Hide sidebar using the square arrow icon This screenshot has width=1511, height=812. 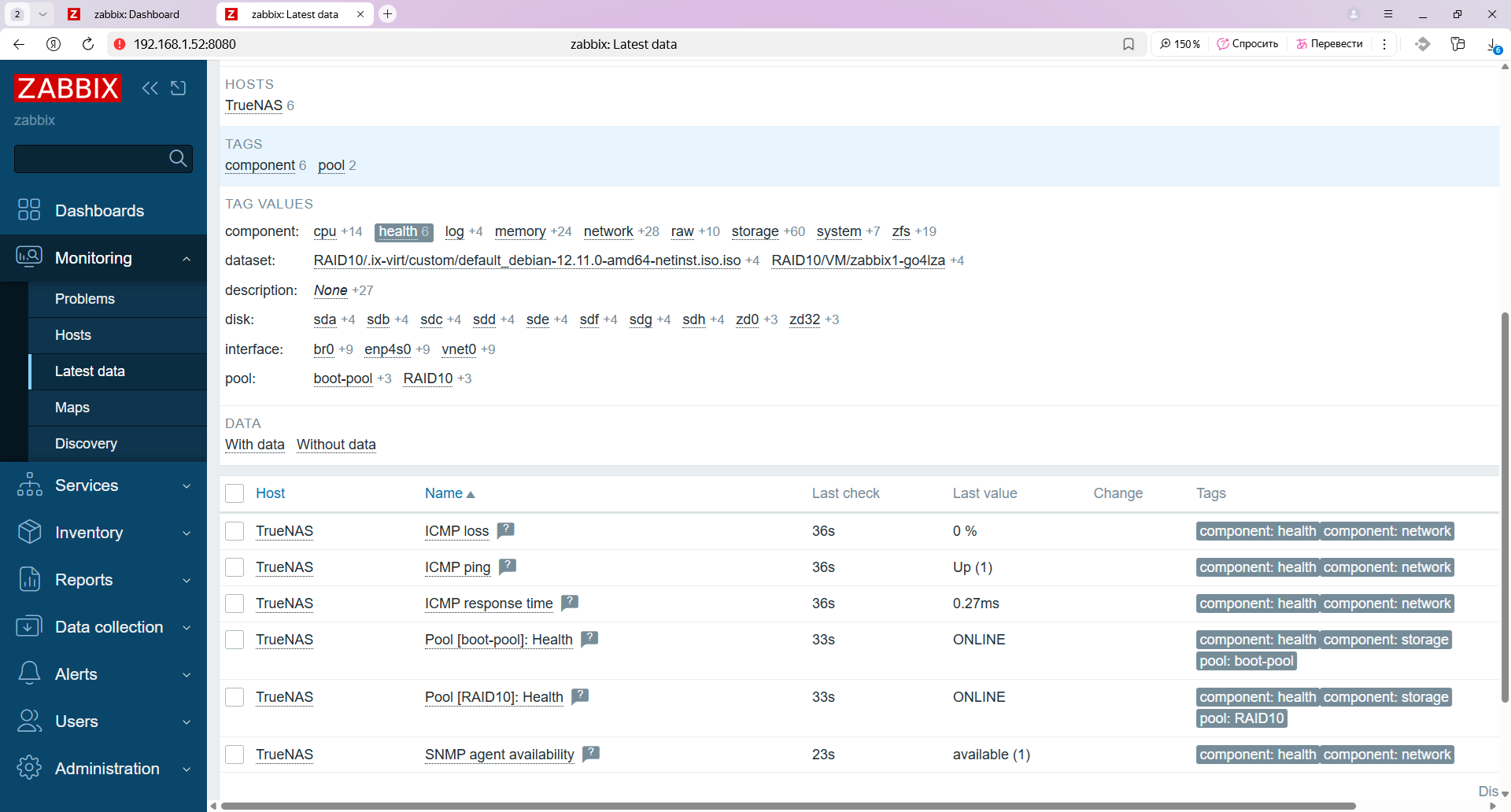[179, 88]
